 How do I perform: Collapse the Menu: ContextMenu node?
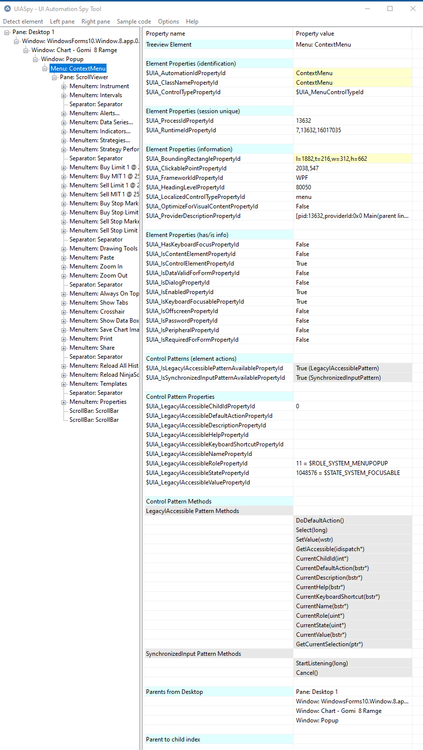[45, 68]
